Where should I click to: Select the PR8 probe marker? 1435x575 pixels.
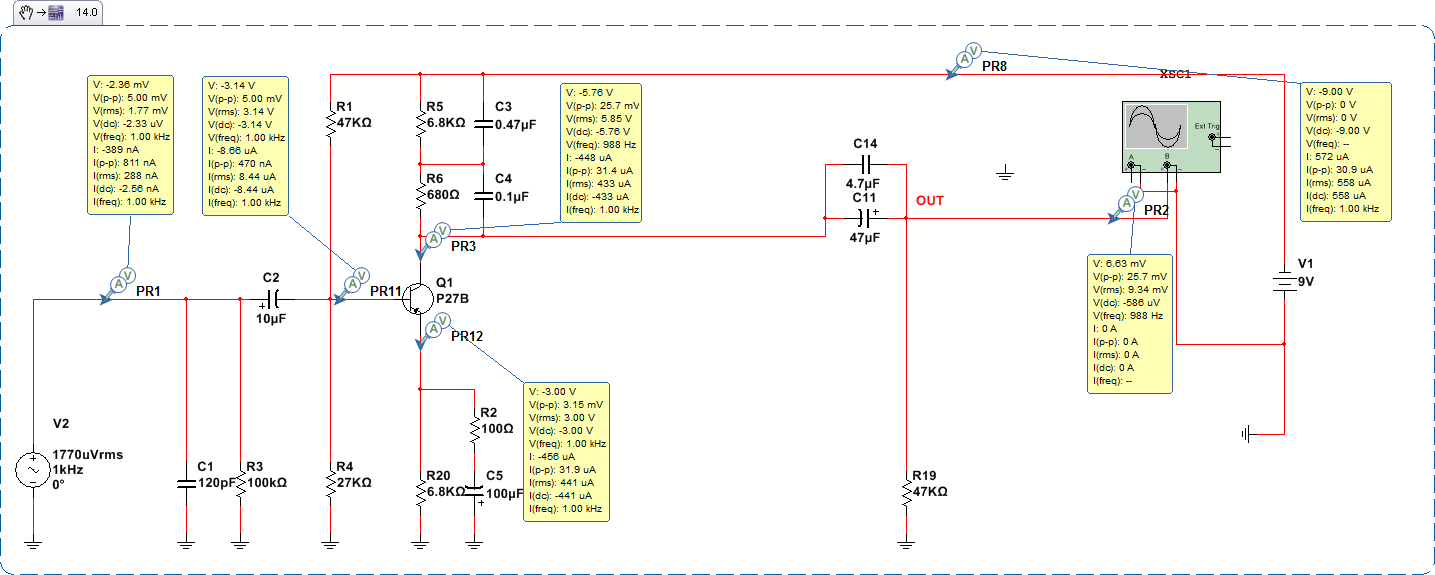click(962, 60)
